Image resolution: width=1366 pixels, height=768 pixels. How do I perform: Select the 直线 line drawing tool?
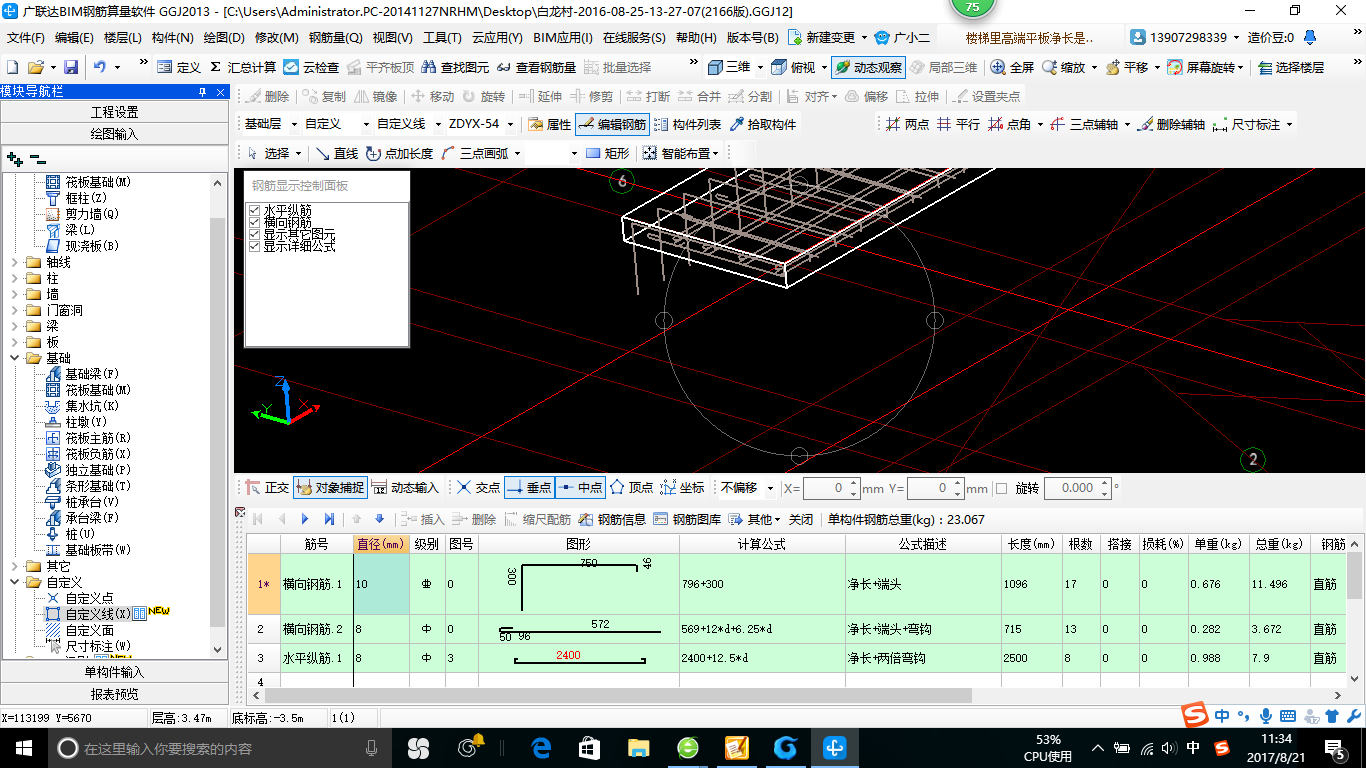336,153
